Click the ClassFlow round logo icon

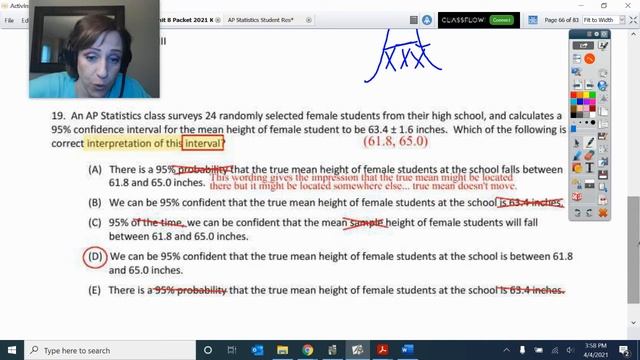pyautogui.click(x=427, y=20)
